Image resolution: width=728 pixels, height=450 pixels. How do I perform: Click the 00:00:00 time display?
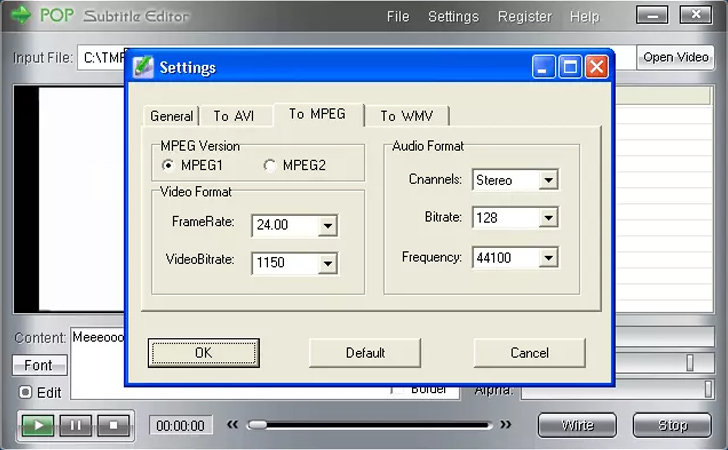coord(180,425)
